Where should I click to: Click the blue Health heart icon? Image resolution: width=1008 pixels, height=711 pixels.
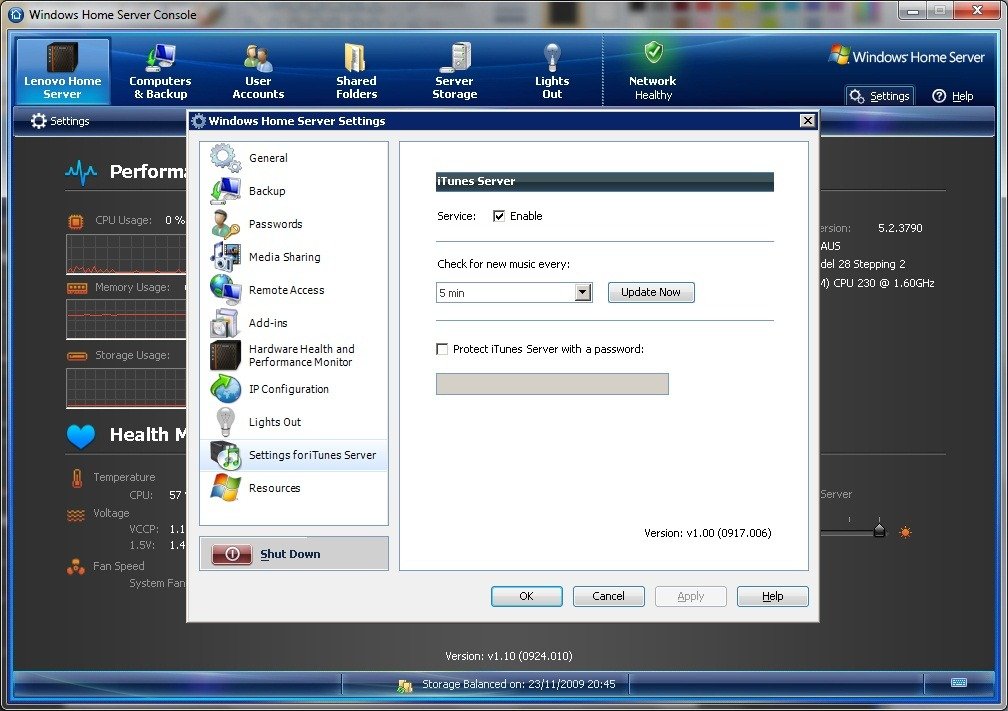pos(81,436)
